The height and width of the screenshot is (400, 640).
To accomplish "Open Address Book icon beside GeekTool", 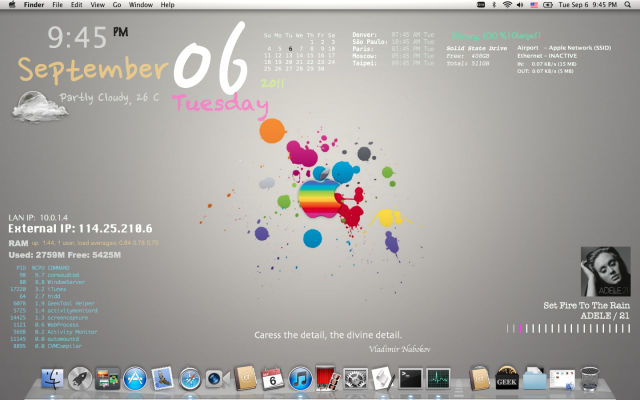I will click(x=480, y=378).
